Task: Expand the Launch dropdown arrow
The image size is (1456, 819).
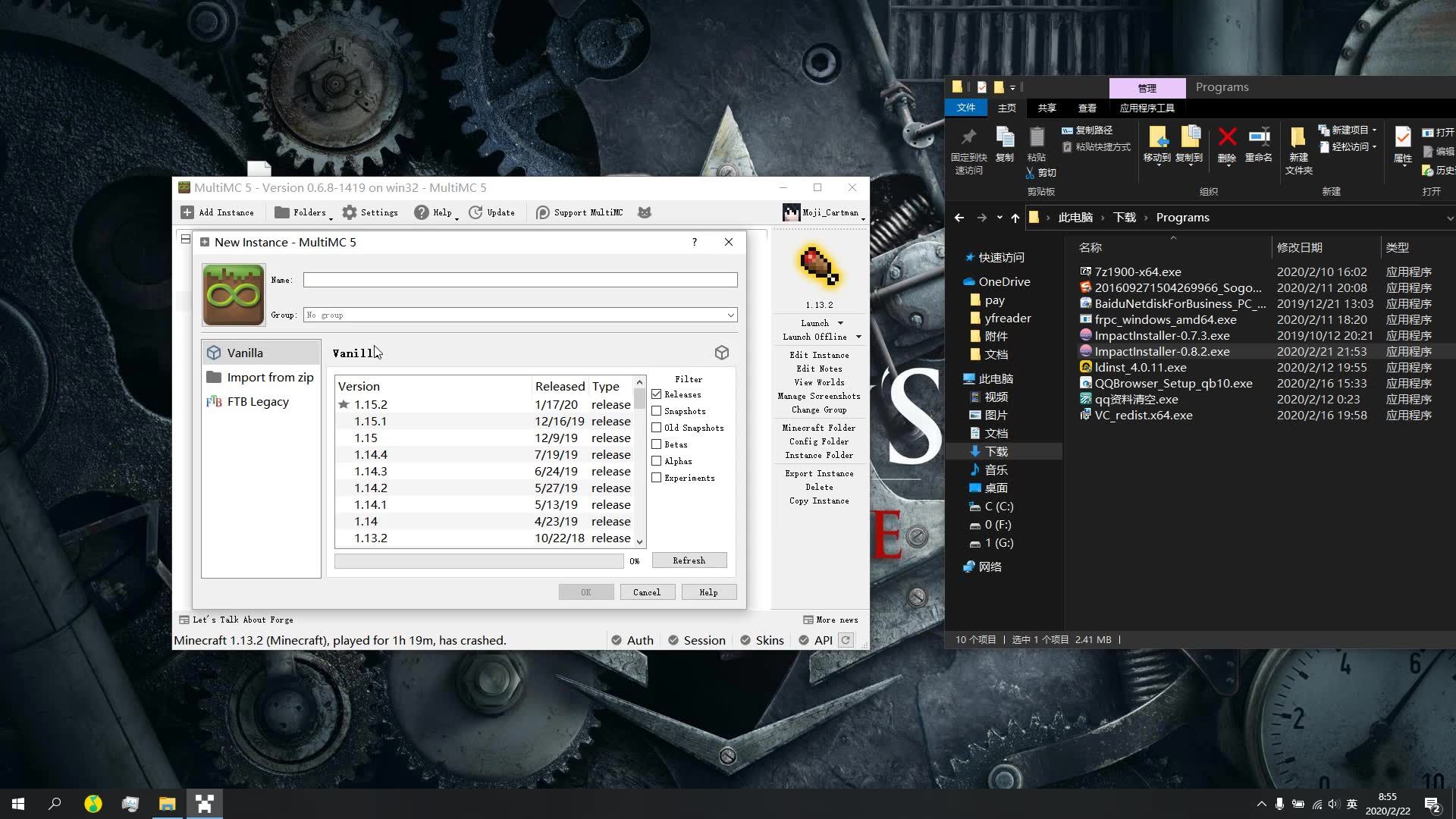Action: tap(840, 323)
